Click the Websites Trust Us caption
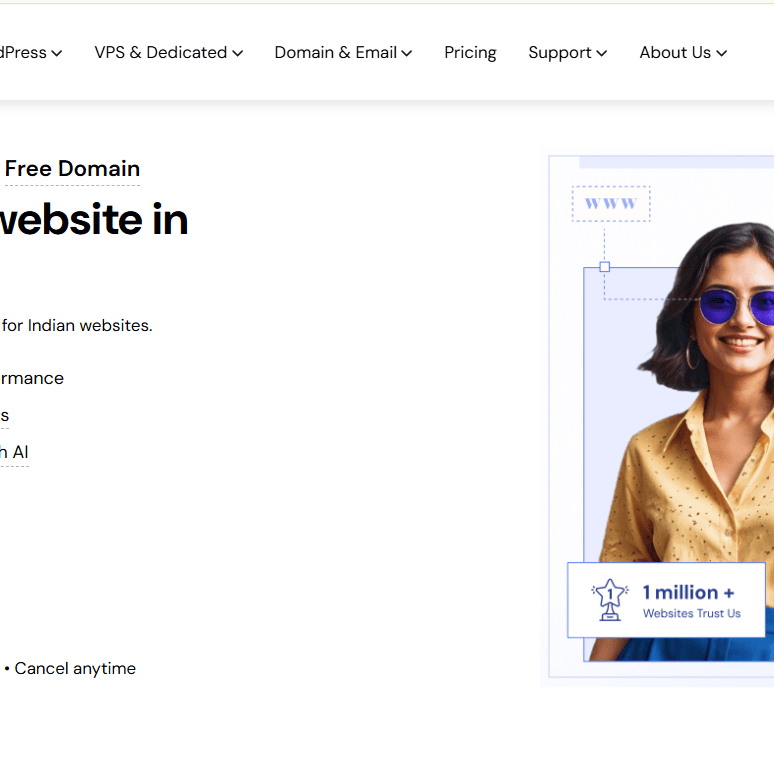This screenshot has width=774, height=774. pos(692,614)
